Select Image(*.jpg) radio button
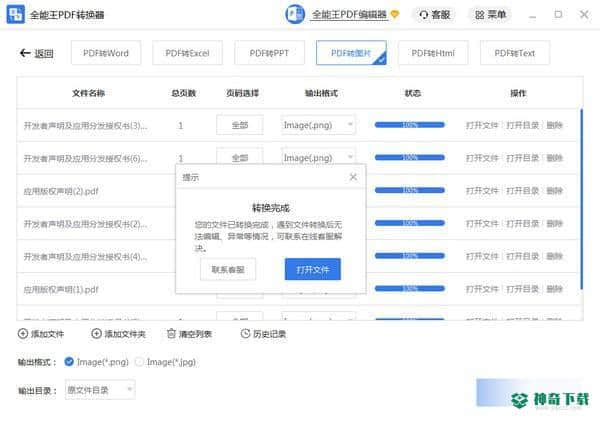Viewport: 600px width, 422px height. [139, 362]
